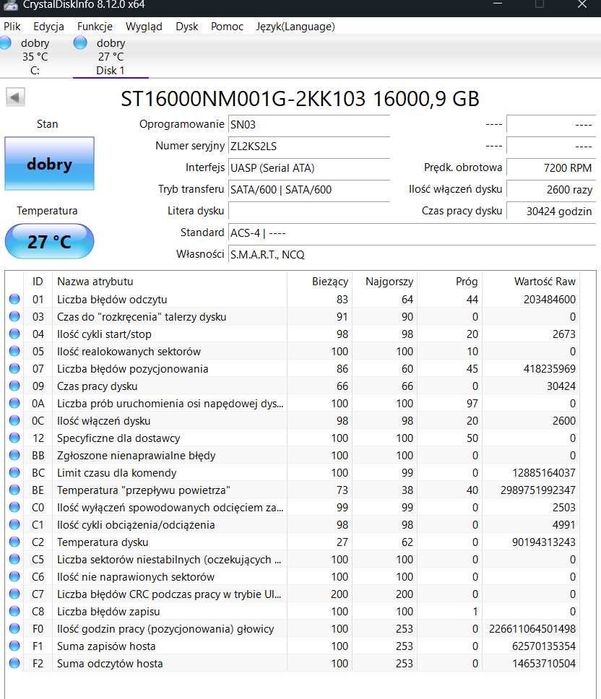The height and width of the screenshot is (699, 601).
Task: Click the blue 'dobry' health status button
Action: point(49,164)
